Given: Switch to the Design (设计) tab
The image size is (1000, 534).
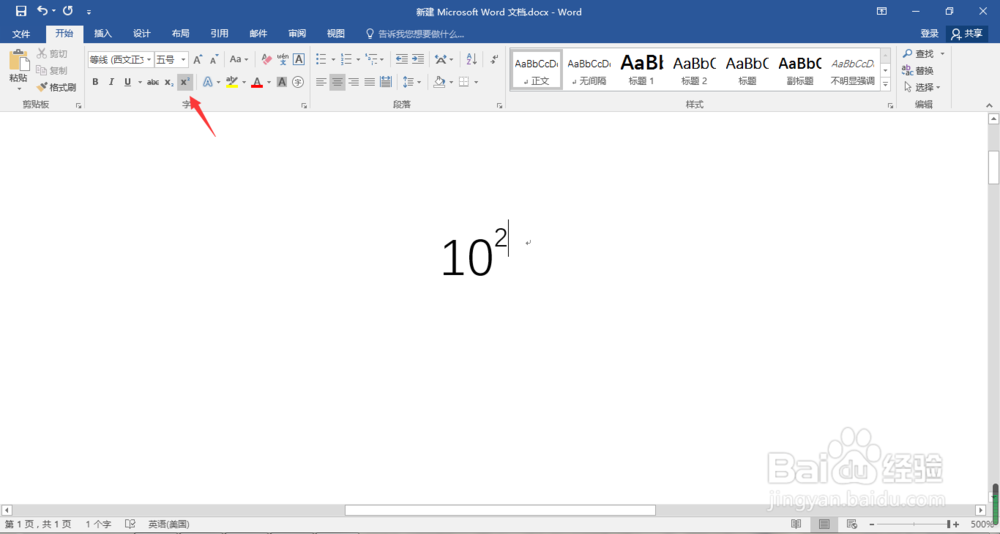Looking at the screenshot, I should (142, 34).
